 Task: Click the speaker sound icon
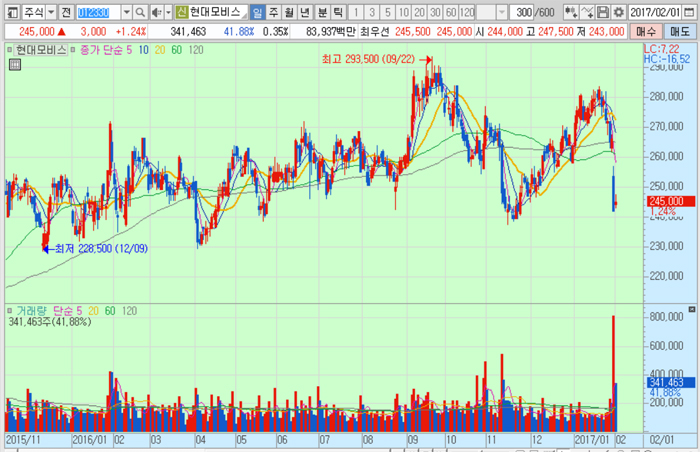click(154, 12)
